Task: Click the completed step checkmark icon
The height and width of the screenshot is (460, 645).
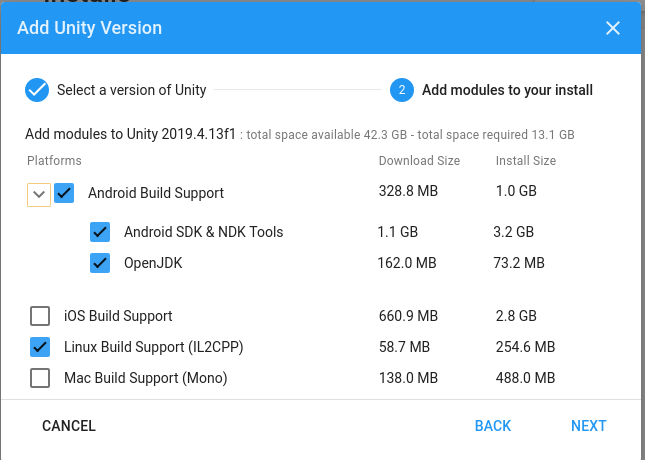Action: coord(37,90)
